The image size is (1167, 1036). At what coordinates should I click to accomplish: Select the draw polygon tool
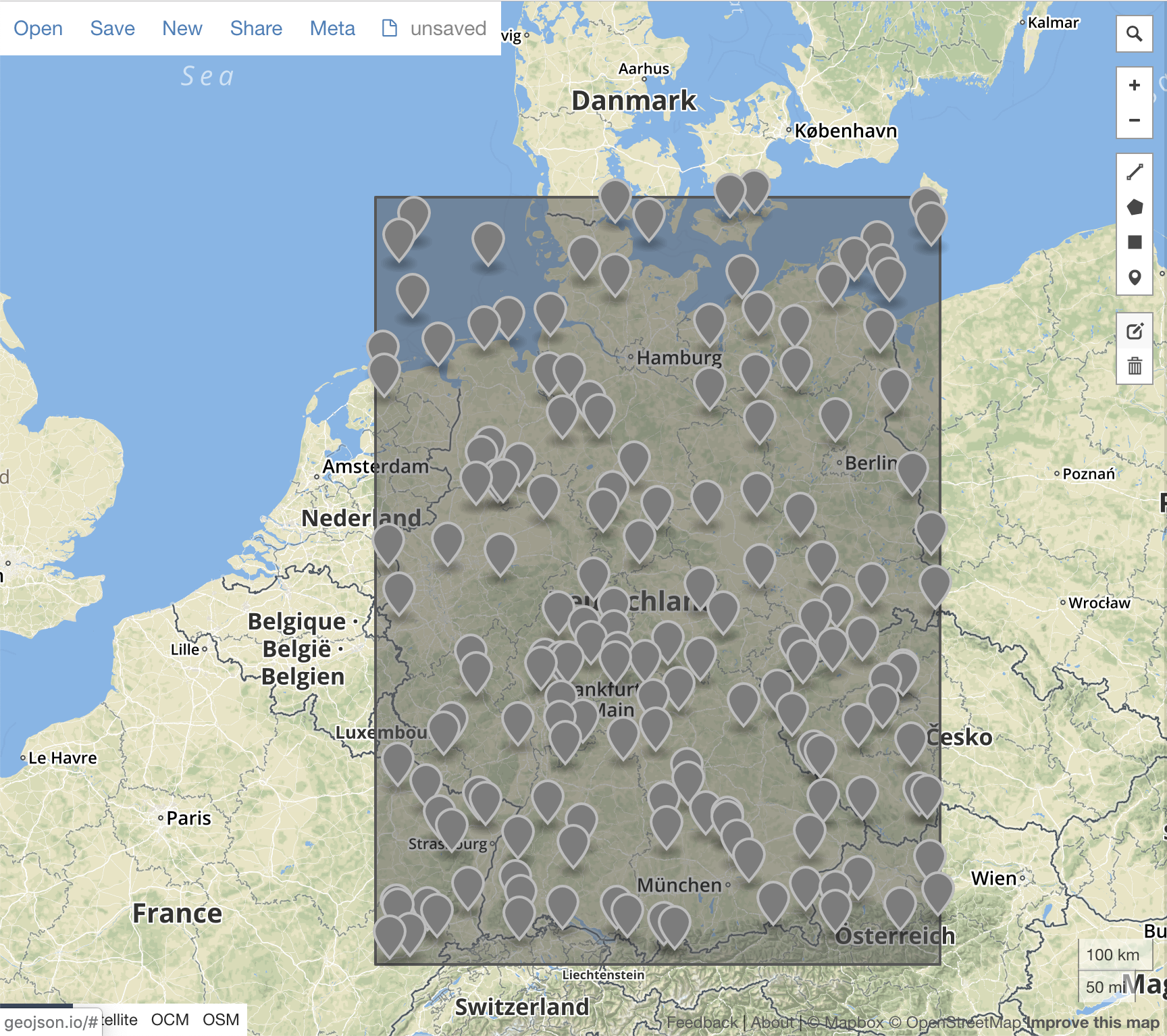[1135, 207]
